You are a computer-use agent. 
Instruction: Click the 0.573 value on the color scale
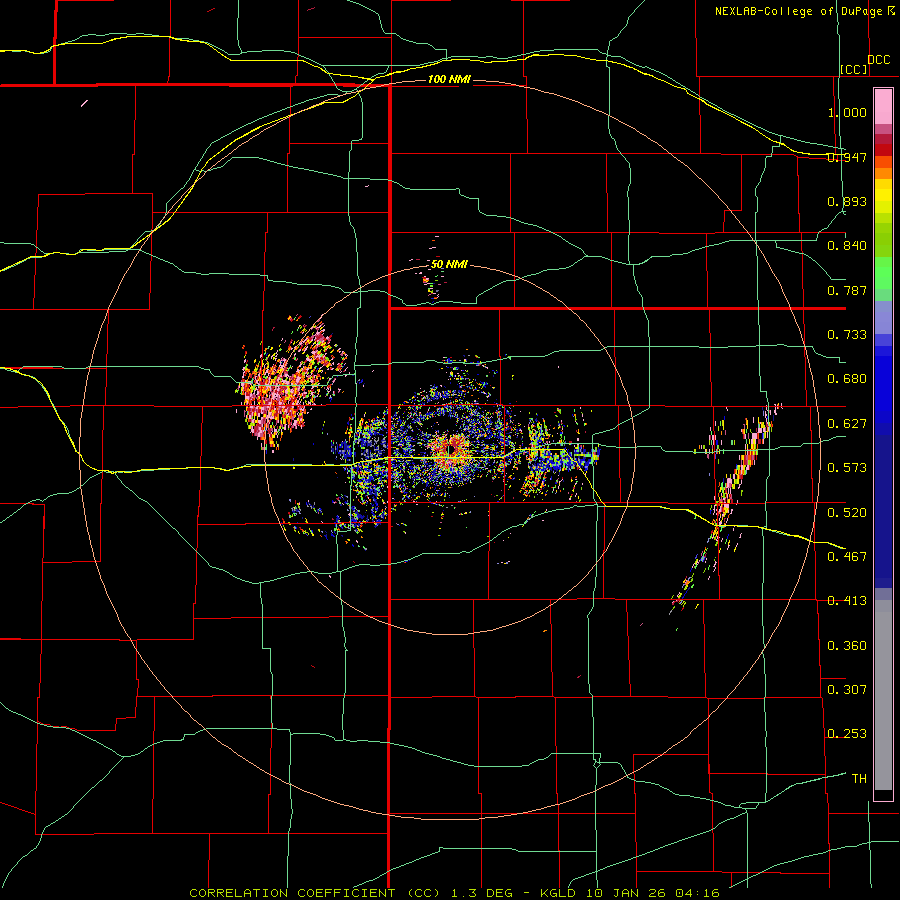847,467
